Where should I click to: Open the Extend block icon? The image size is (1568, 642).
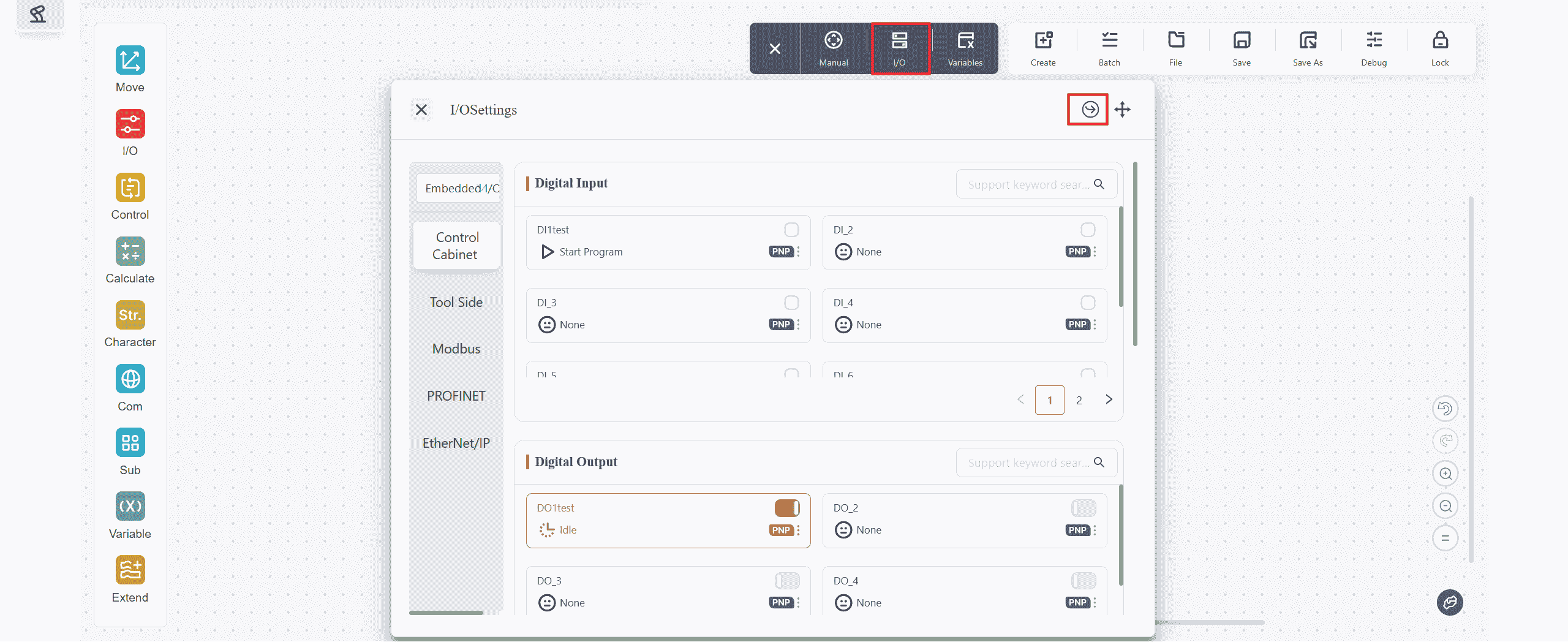coord(130,570)
